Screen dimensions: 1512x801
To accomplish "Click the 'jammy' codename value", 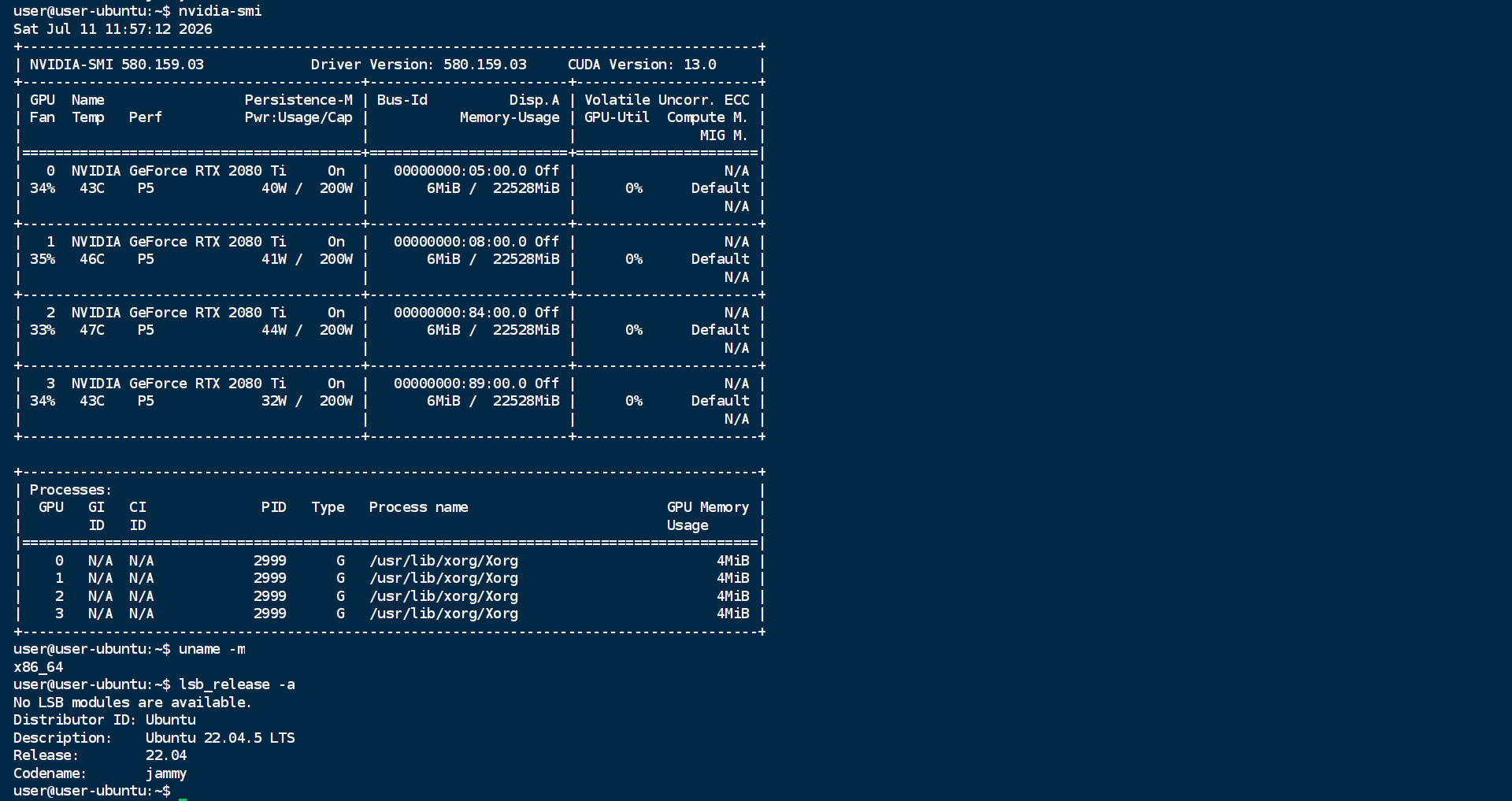I will click(x=166, y=773).
